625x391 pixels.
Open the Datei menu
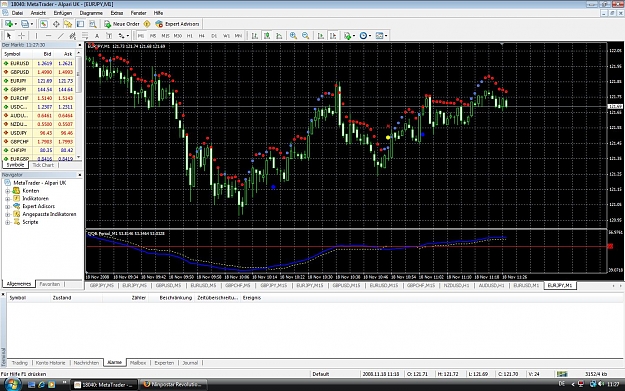(x=17, y=13)
